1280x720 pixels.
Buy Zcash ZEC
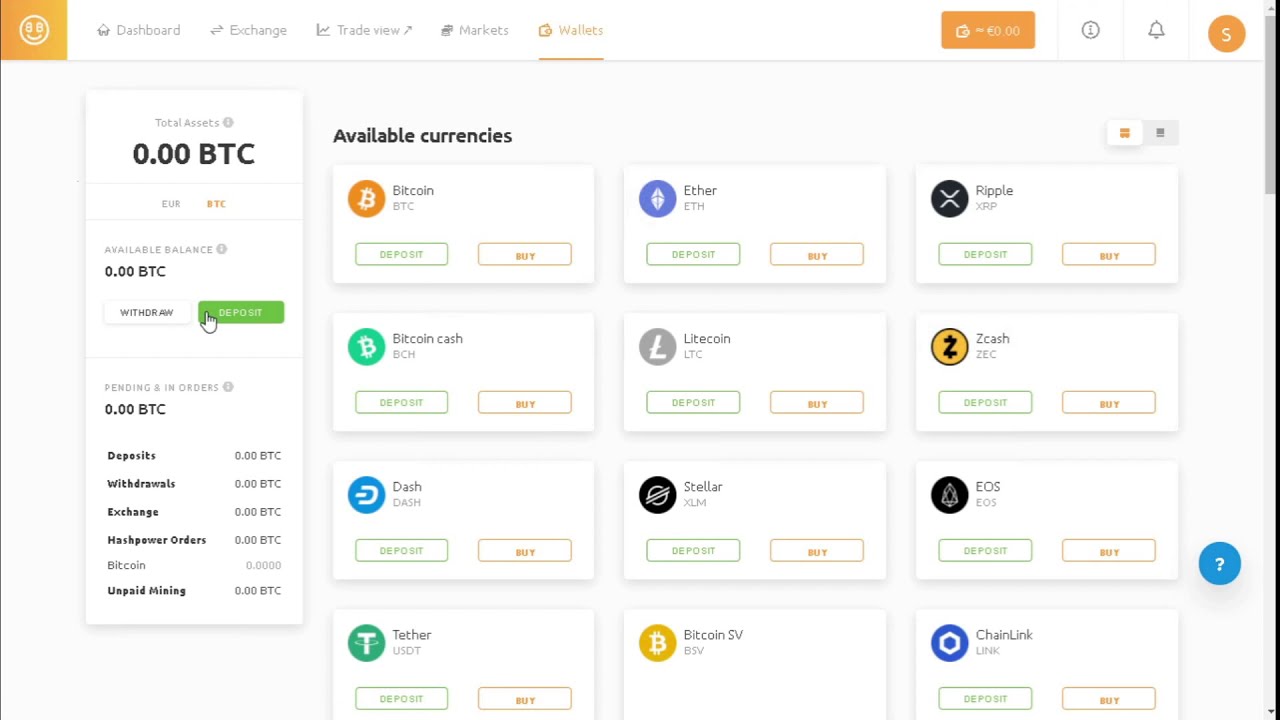tap(1109, 403)
